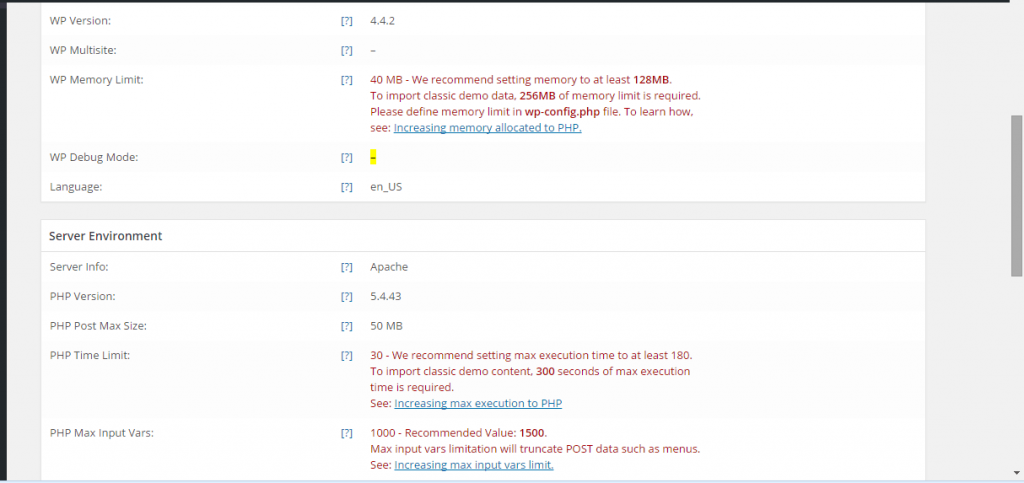The width and height of the screenshot is (1024, 483).
Task: Open the WP Multisite help tooltip icon
Action: (x=346, y=50)
